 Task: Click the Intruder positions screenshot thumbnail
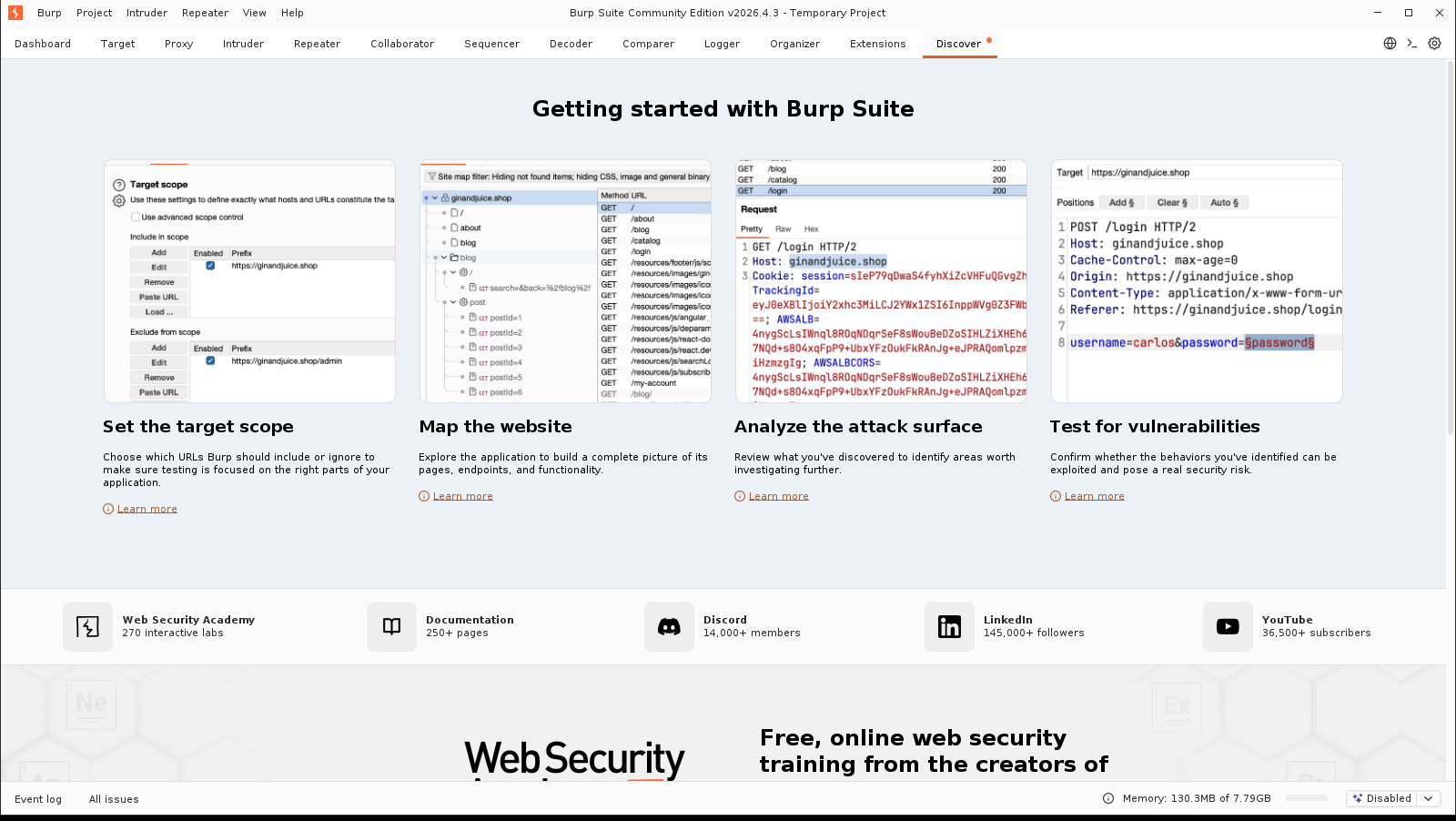click(1197, 281)
